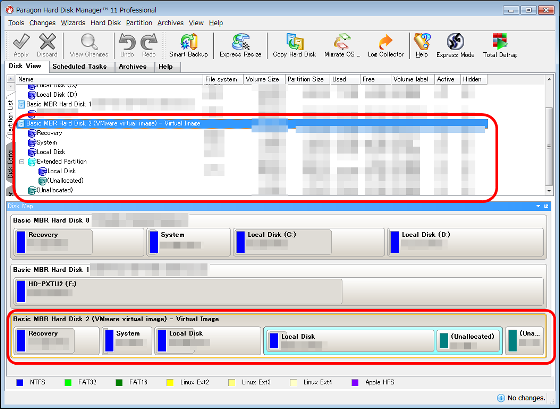Click the Apply toolbar icon
Screen dimensions: 560x409
(x=21, y=45)
